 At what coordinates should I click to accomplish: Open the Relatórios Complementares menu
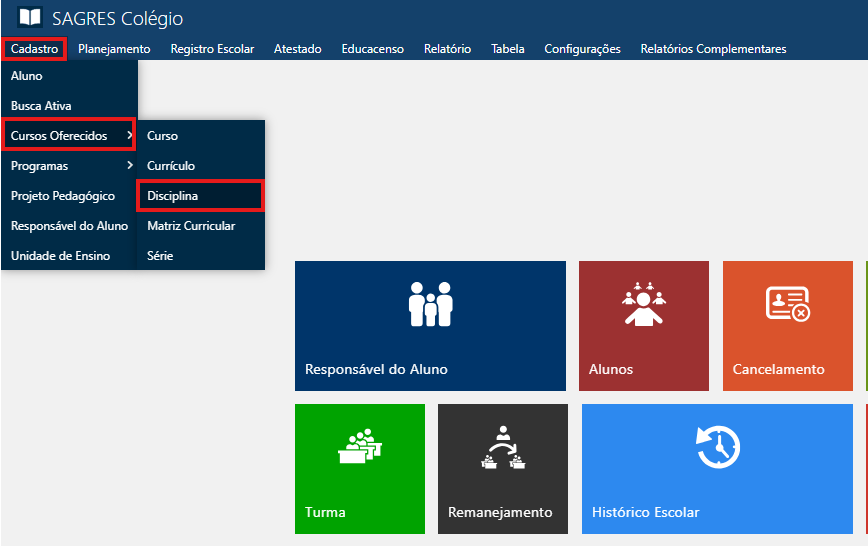(x=713, y=49)
